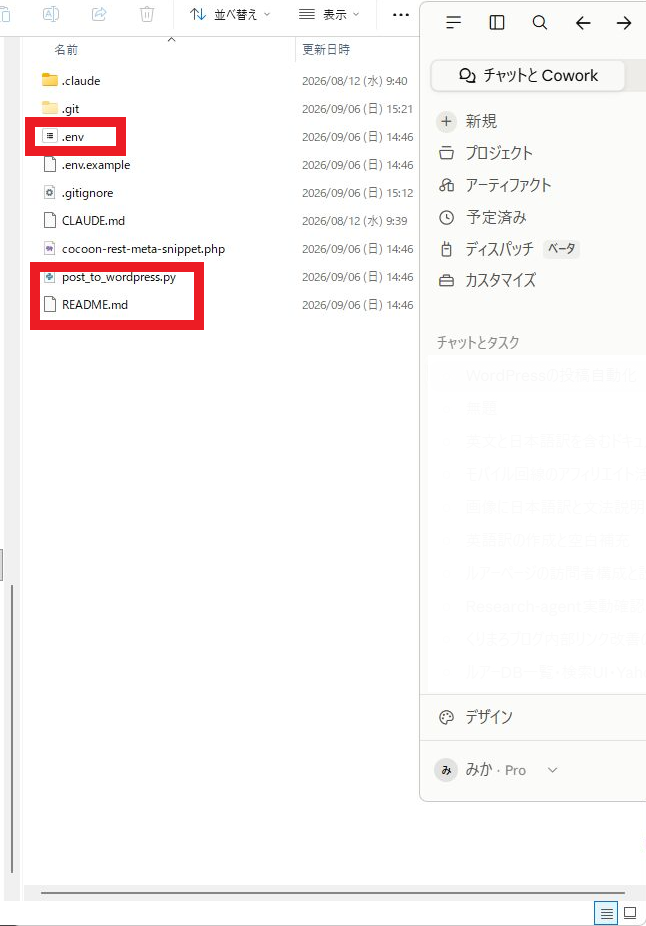The width and height of the screenshot is (646, 926).
Task: Open ディスパッチ beta item
Action: (509, 249)
